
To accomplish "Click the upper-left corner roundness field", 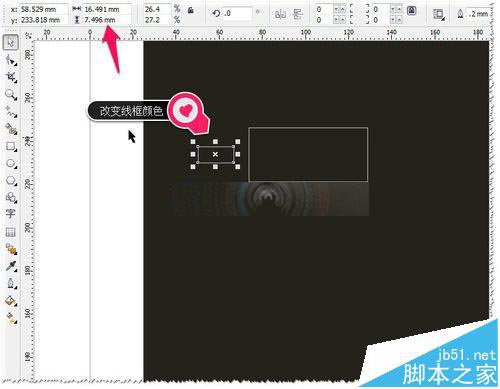I will pyautogui.click(x=323, y=9).
